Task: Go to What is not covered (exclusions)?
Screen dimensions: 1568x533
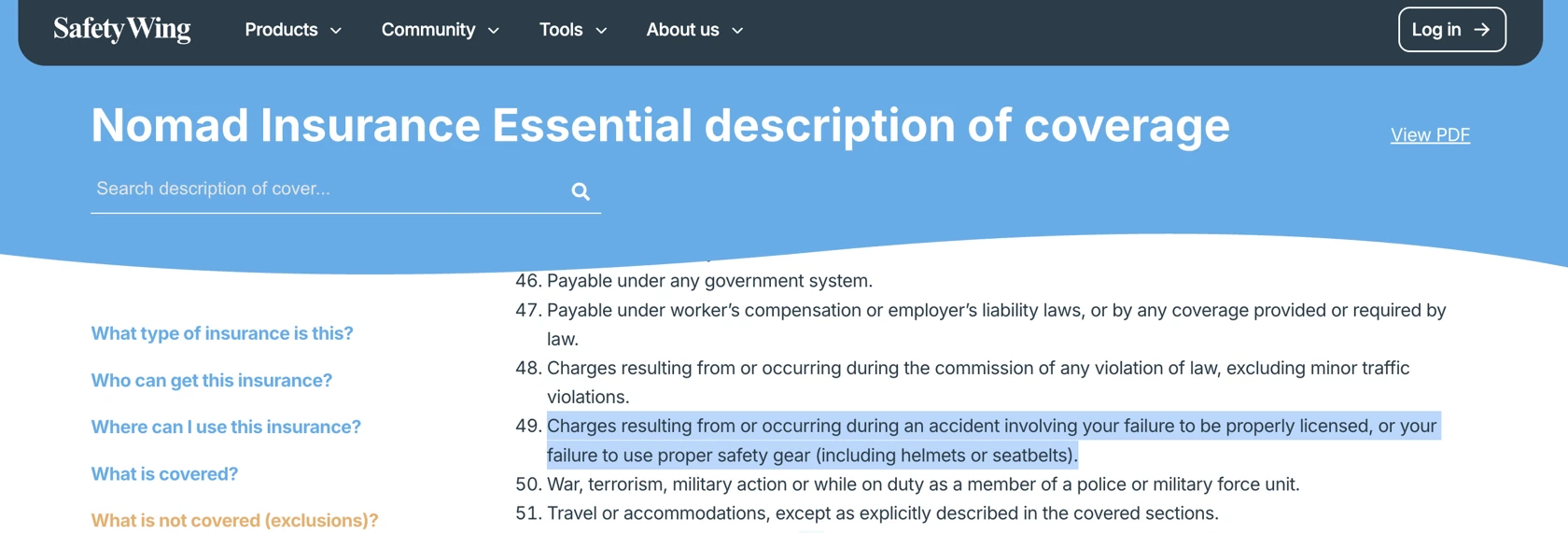Action: (x=234, y=520)
